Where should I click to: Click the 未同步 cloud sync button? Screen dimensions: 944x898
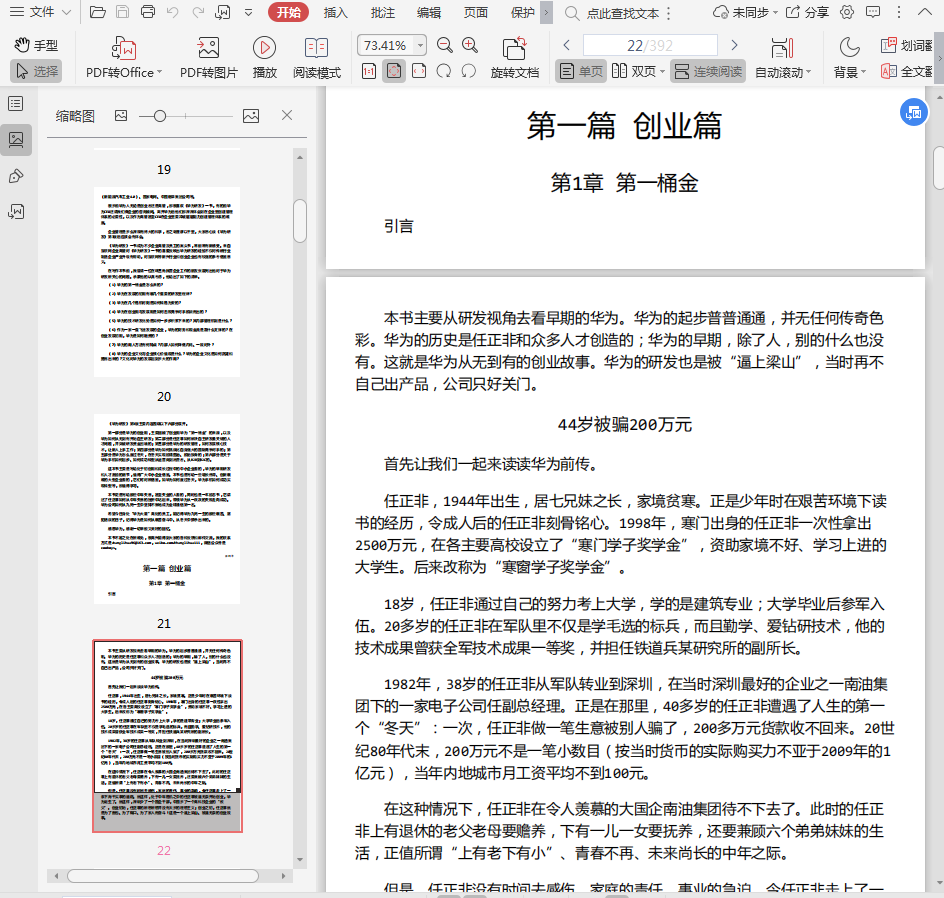click(x=745, y=12)
